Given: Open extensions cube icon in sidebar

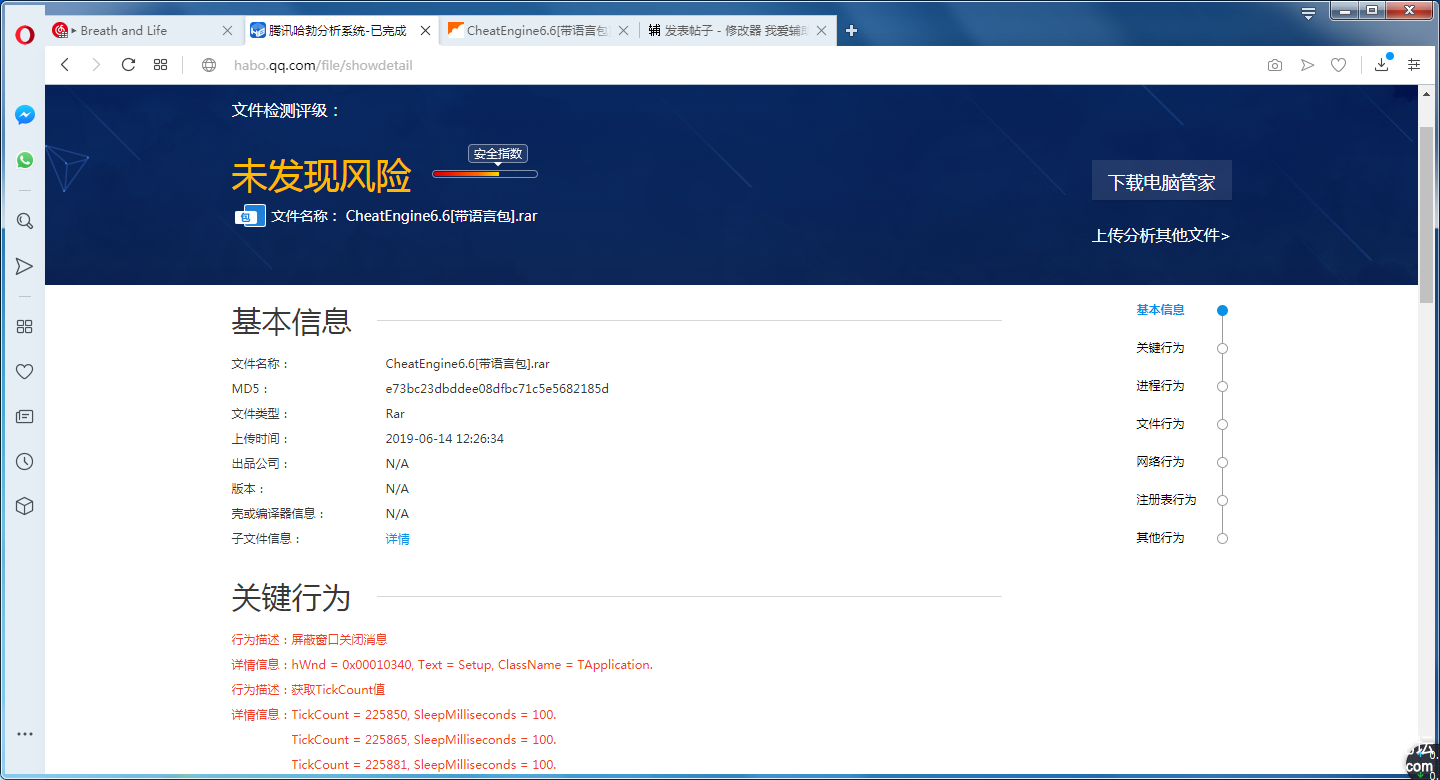Looking at the screenshot, I should click(25, 506).
